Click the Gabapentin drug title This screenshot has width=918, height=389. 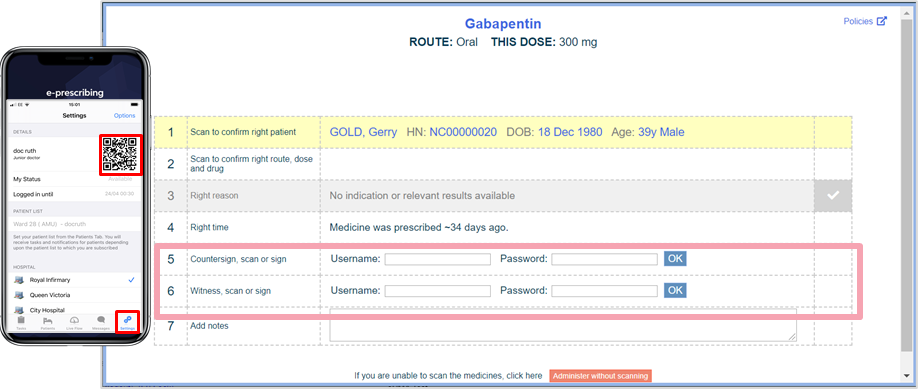tap(503, 24)
